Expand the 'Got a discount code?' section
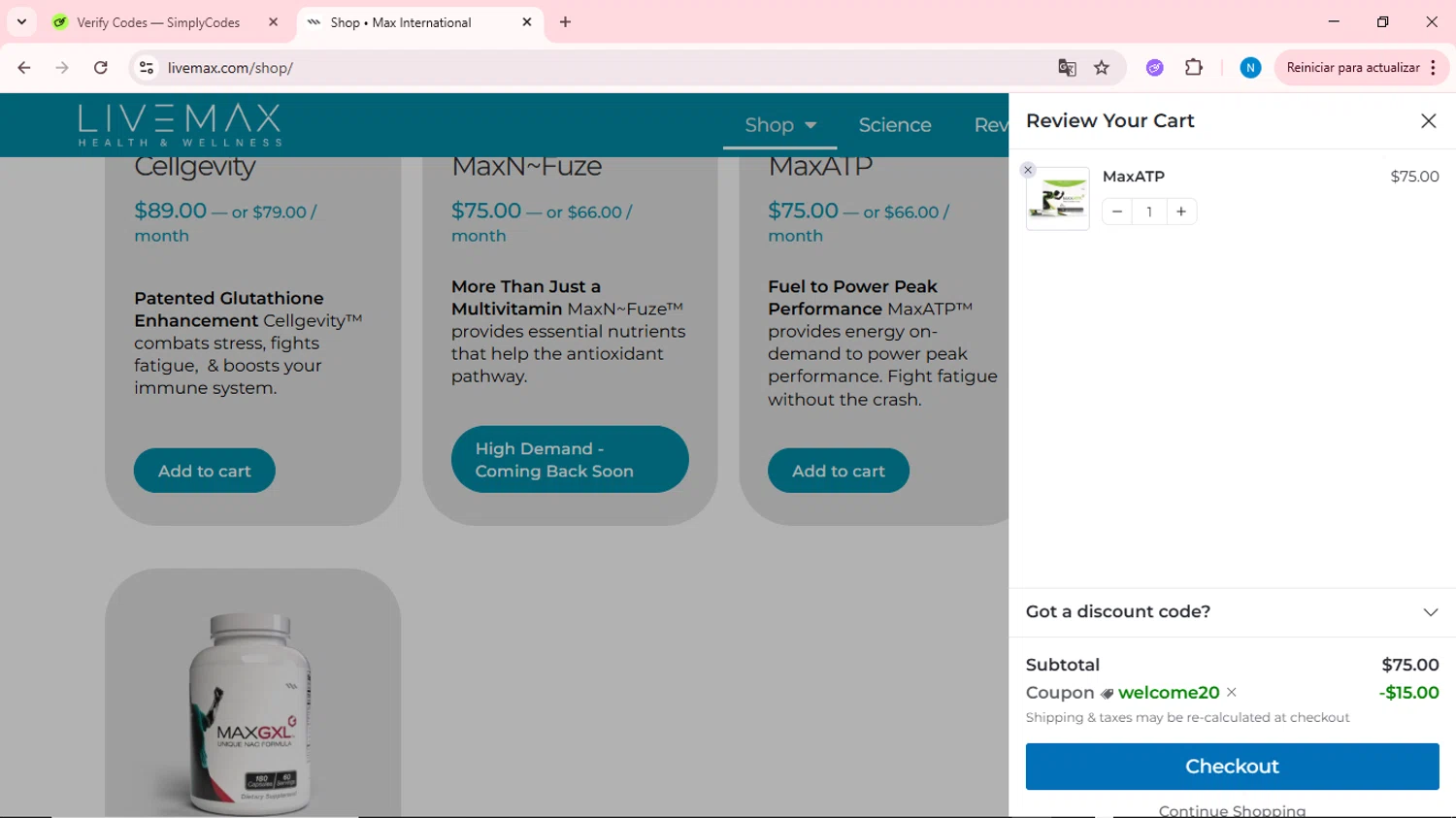This screenshot has height=818, width=1456. pyautogui.click(x=1232, y=612)
